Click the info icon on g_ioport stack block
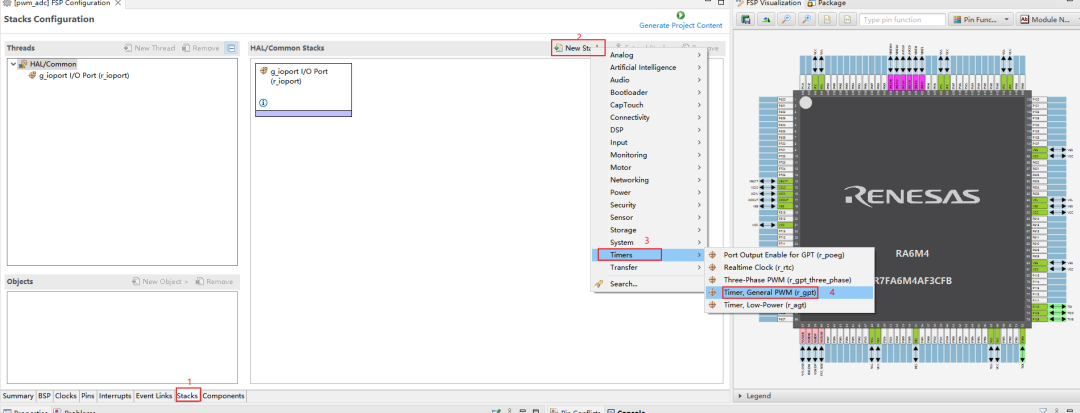Viewport: 1080px width, 413px height. coord(263,103)
